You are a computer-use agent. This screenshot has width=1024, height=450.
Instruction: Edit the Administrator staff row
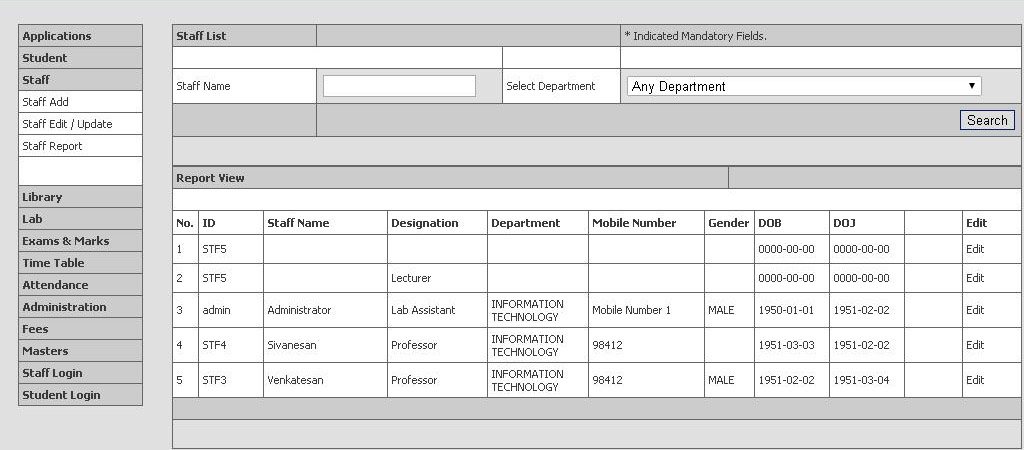pyautogui.click(x=975, y=310)
